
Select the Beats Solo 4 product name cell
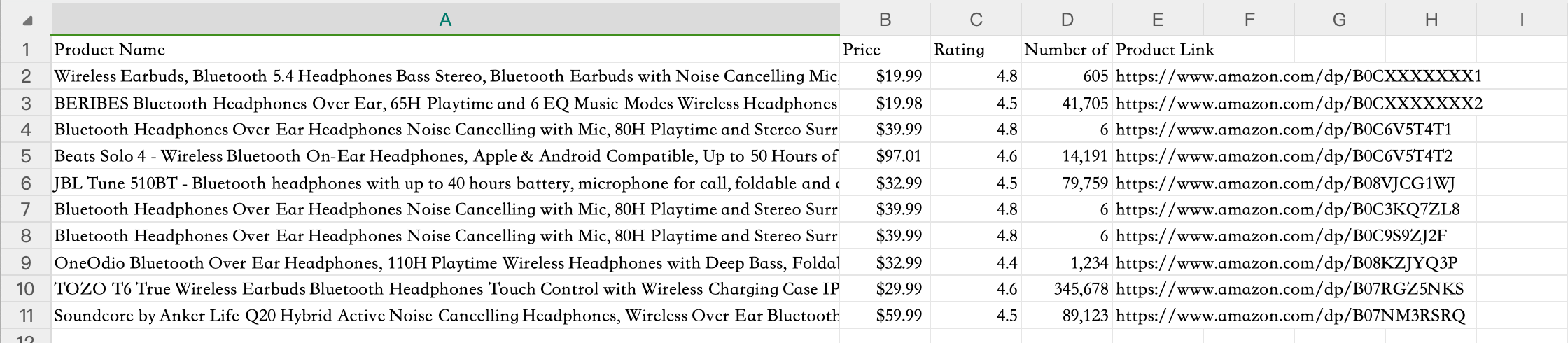[x=445, y=156]
